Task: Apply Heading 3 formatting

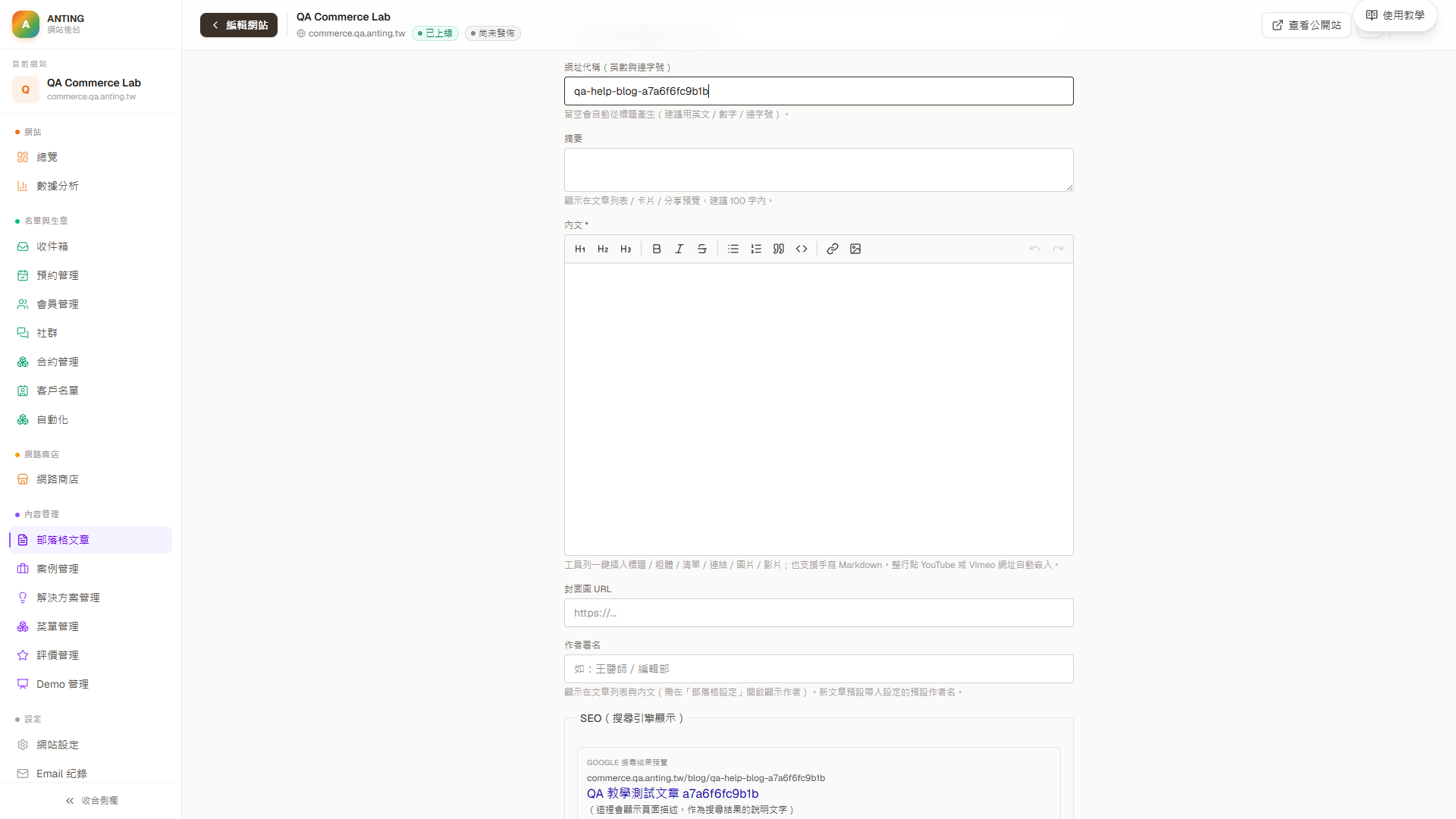Action: (626, 249)
